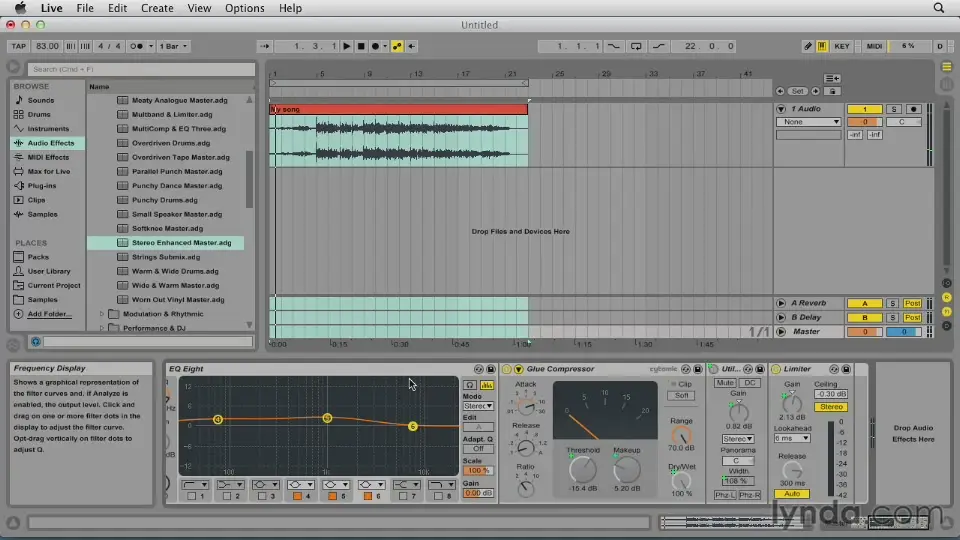
Task: Toggle the Loop switch in transport
Action: tap(636, 46)
